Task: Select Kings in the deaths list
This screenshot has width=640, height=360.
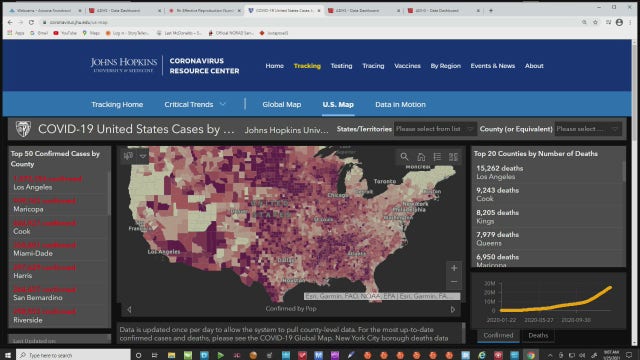Action: pyautogui.click(x=548, y=217)
